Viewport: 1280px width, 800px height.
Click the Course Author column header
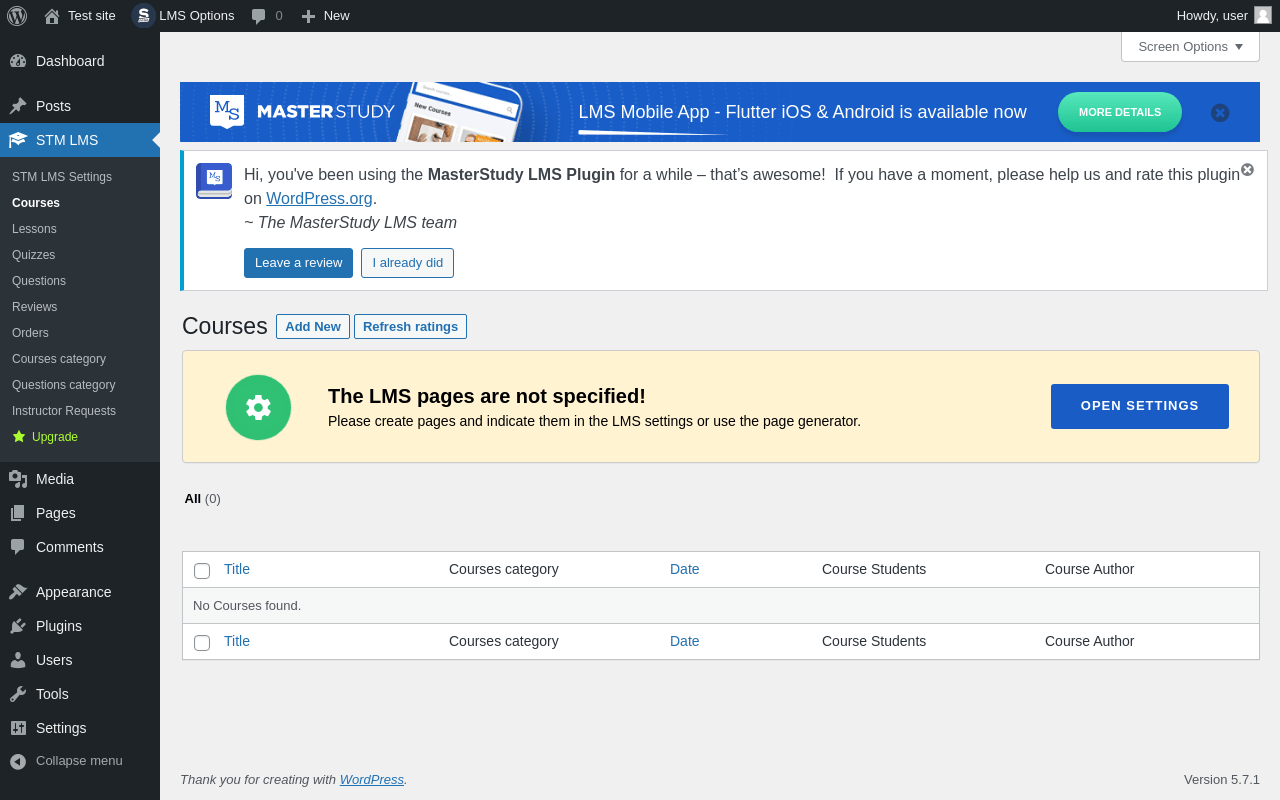(1089, 569)
